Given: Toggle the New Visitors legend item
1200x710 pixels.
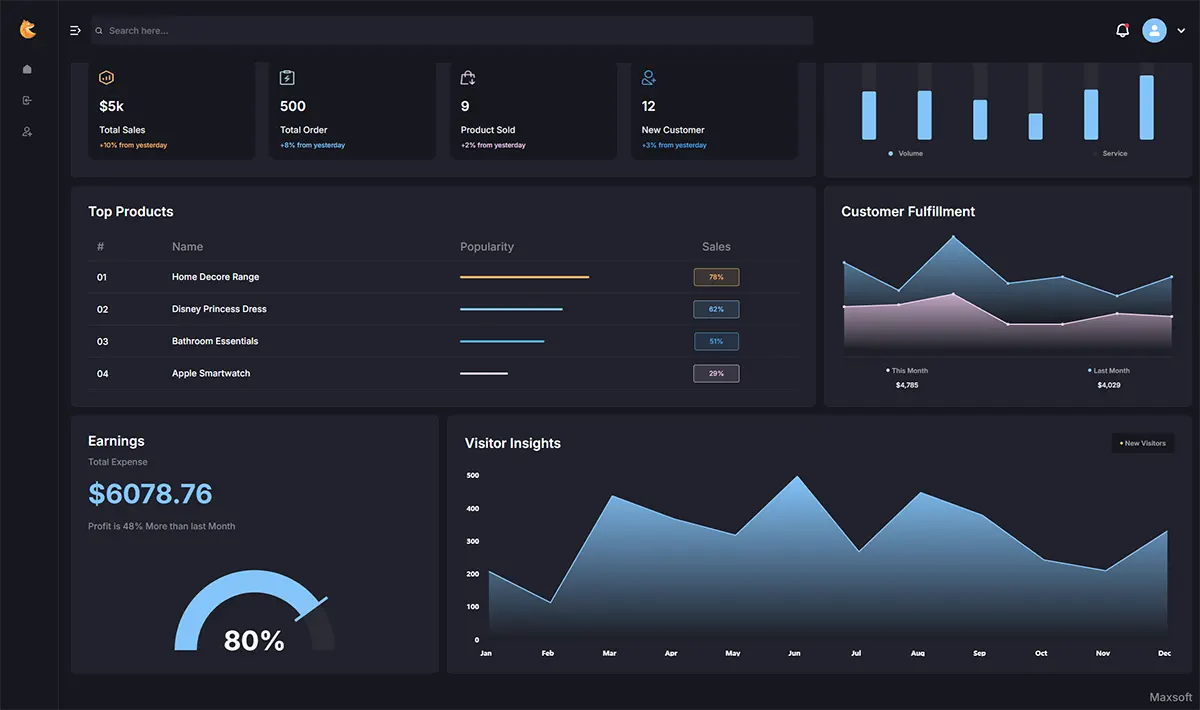Looking at the screenshot, I should coord(1143,443).
